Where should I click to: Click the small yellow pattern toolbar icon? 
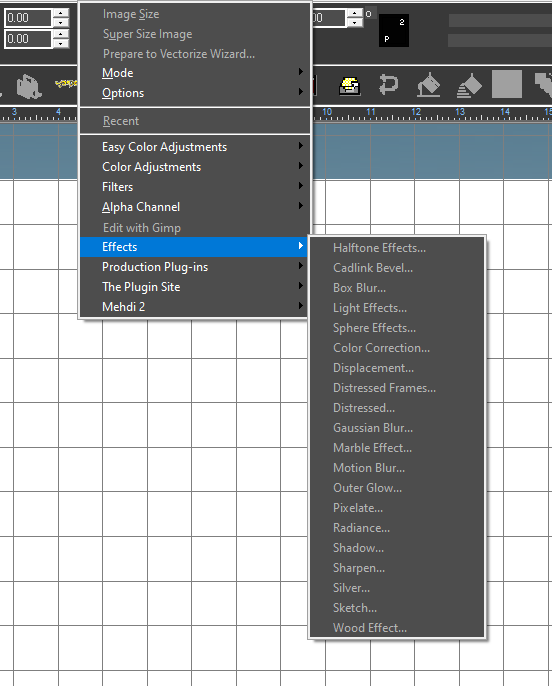pyautogui.click(x=66, y=83)
